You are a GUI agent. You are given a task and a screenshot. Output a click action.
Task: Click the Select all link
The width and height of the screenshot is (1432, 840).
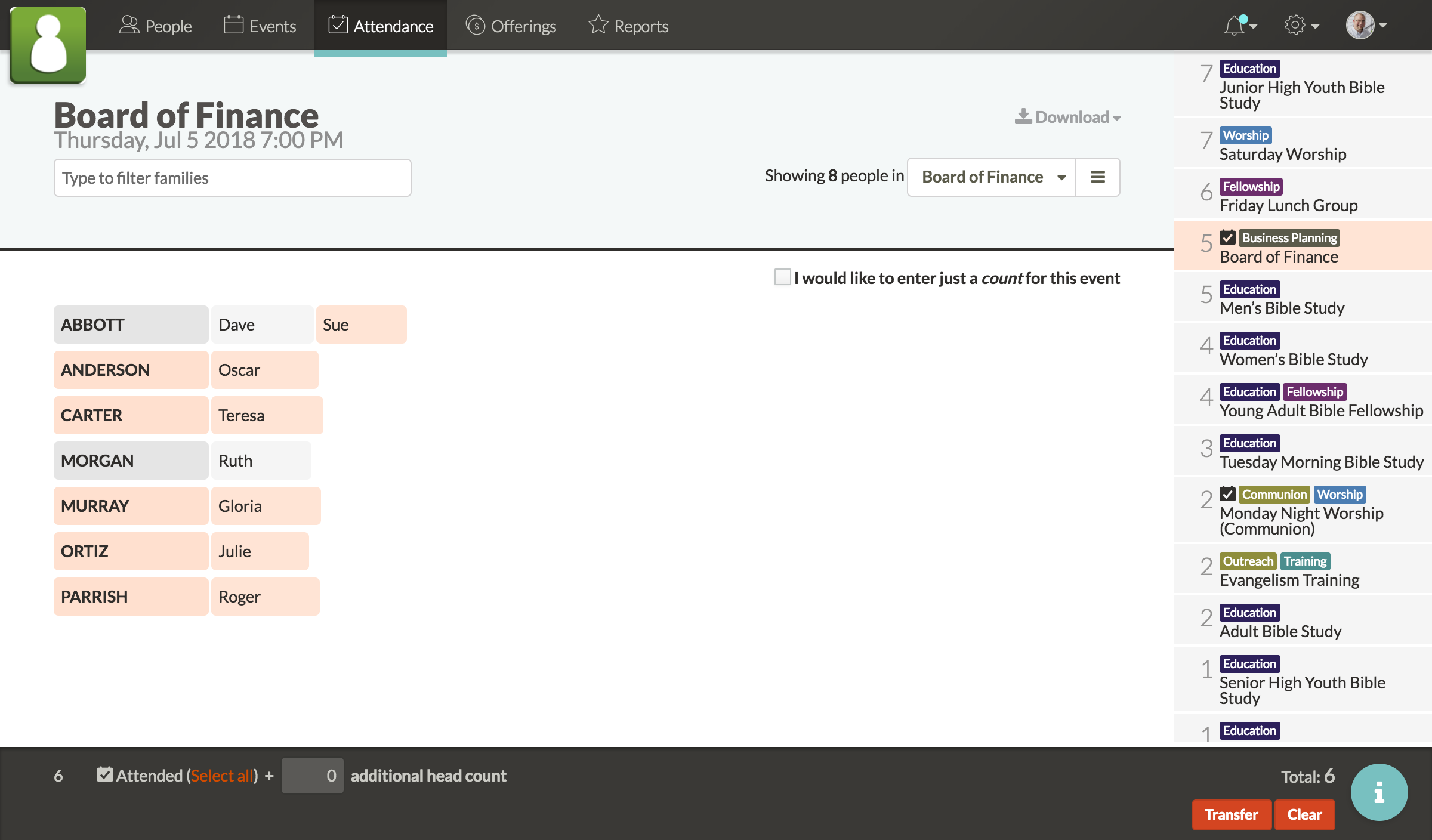[223, 776]
